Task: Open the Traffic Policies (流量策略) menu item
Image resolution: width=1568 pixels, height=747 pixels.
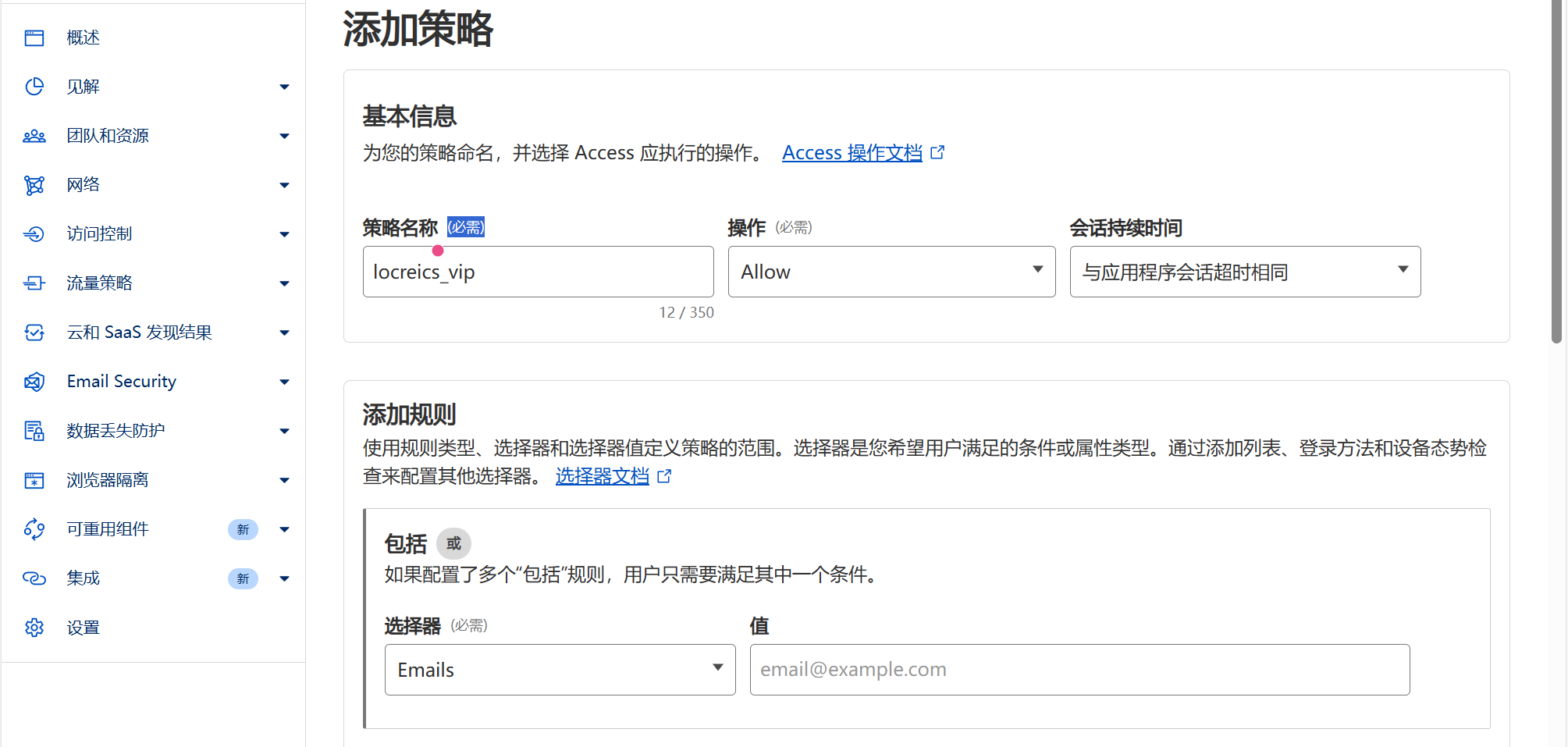Action: point(100,283)
